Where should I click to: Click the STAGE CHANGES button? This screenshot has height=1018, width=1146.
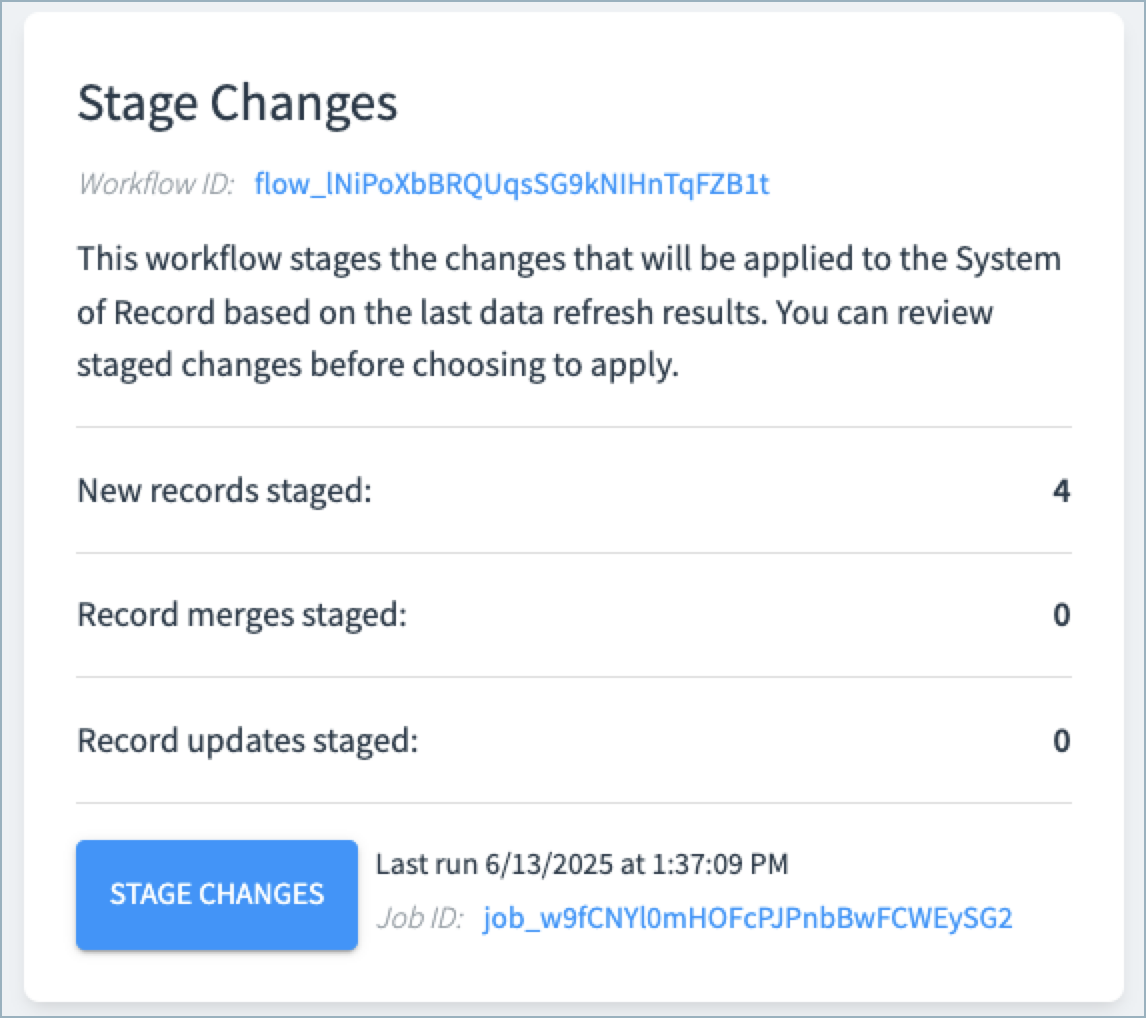(x=216, y=894)
